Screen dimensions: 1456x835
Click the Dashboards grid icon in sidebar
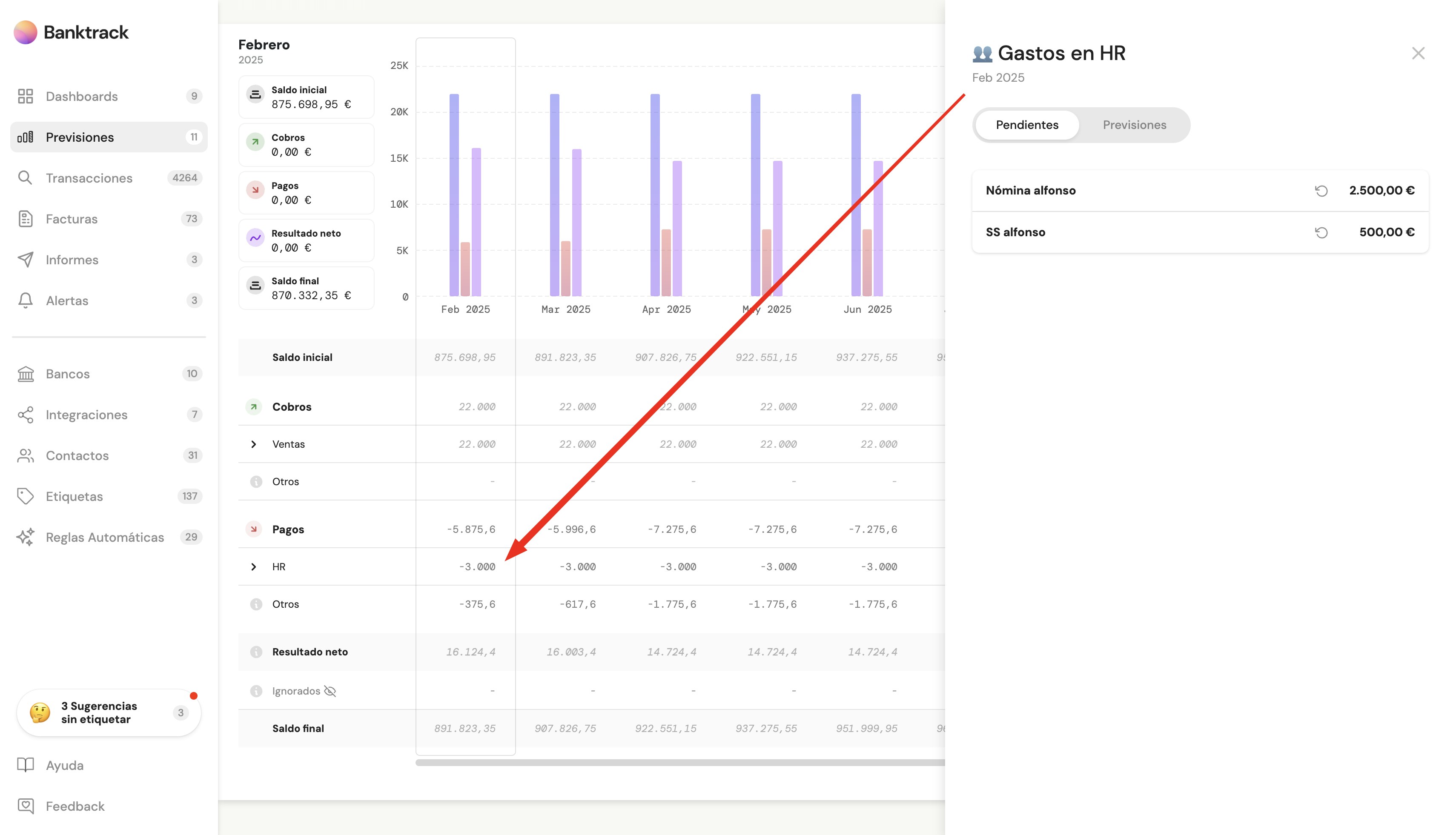coord(25,96)
